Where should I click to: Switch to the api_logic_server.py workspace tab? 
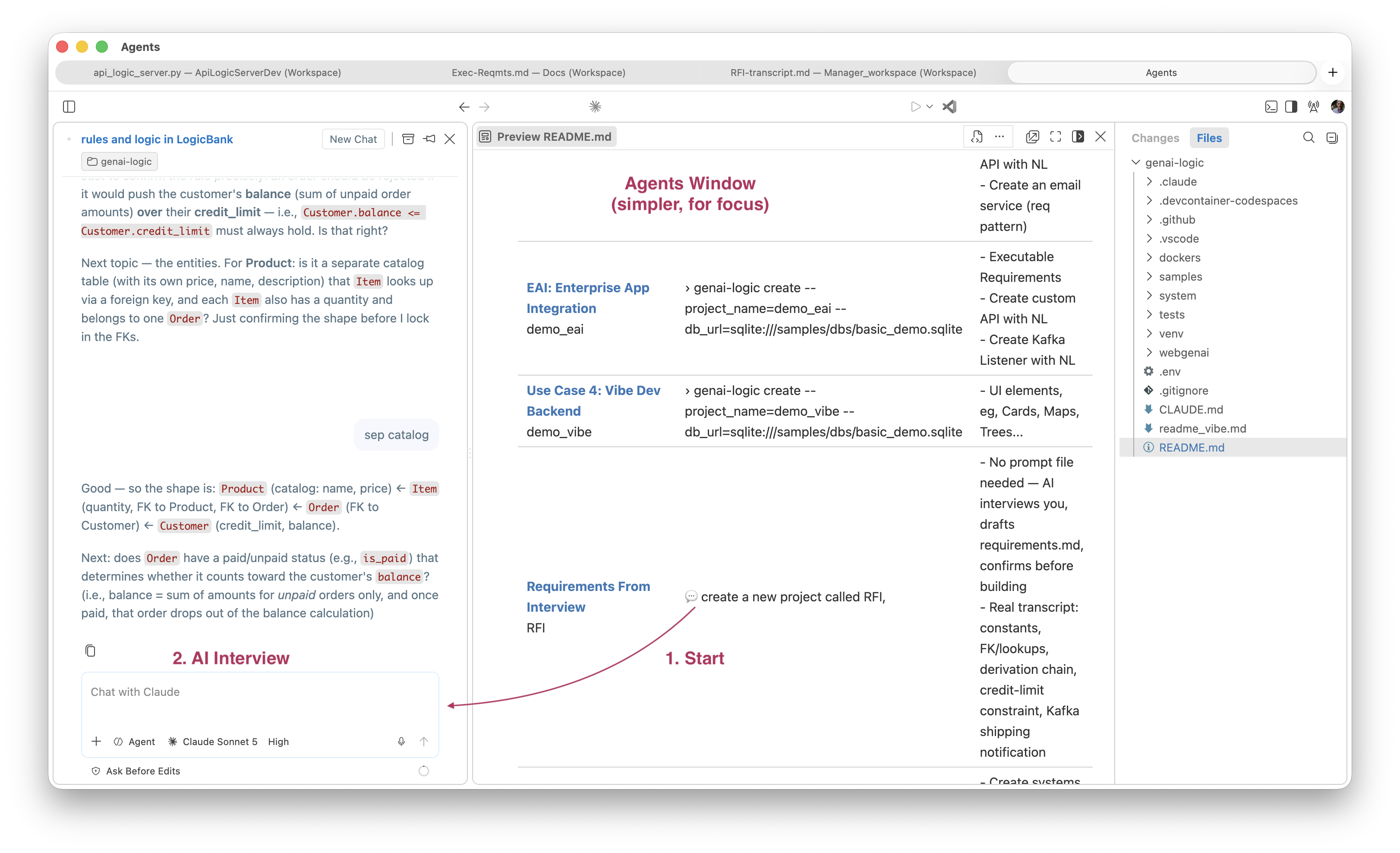217,73
